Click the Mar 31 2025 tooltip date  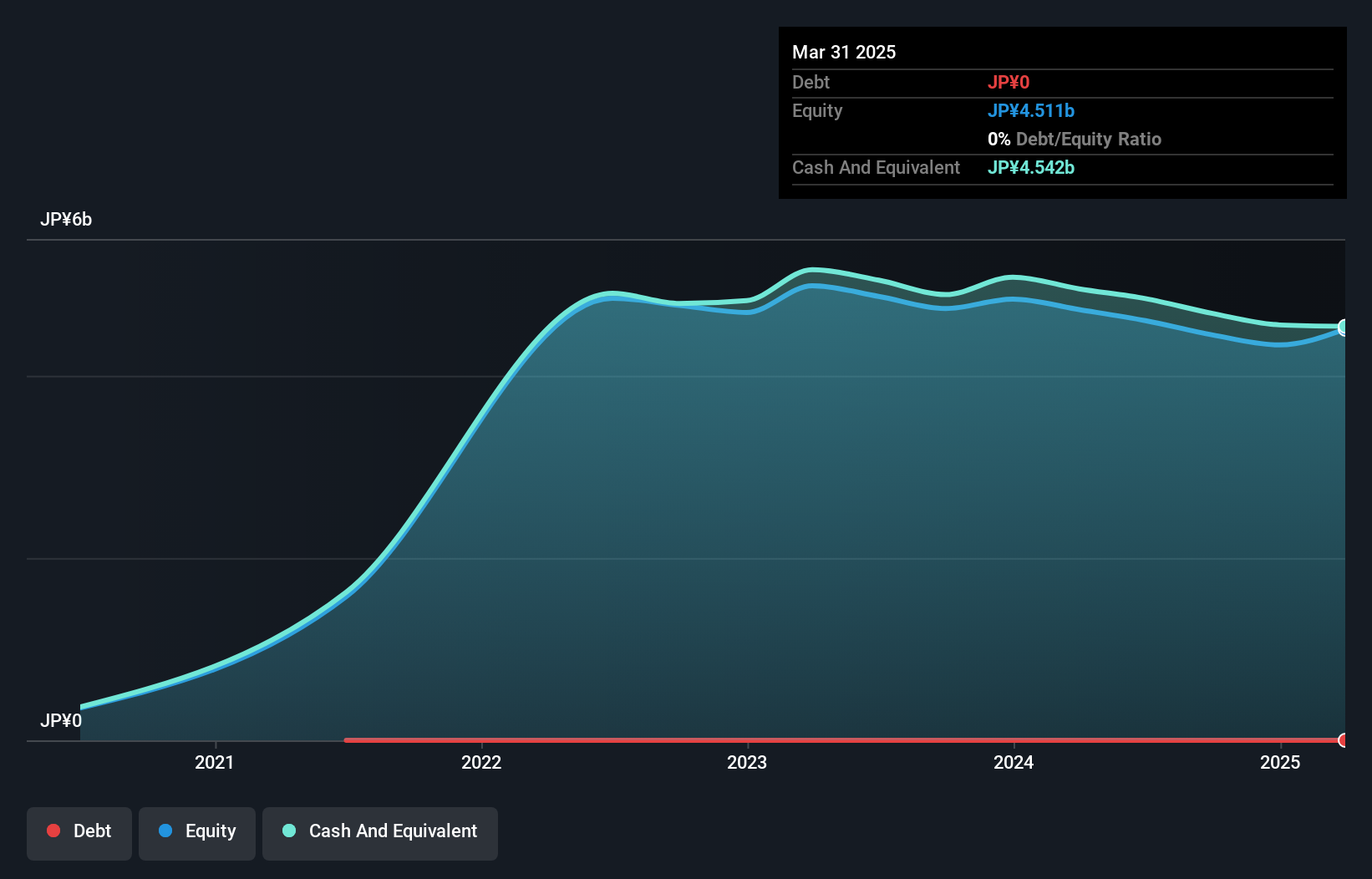point(844,52)
